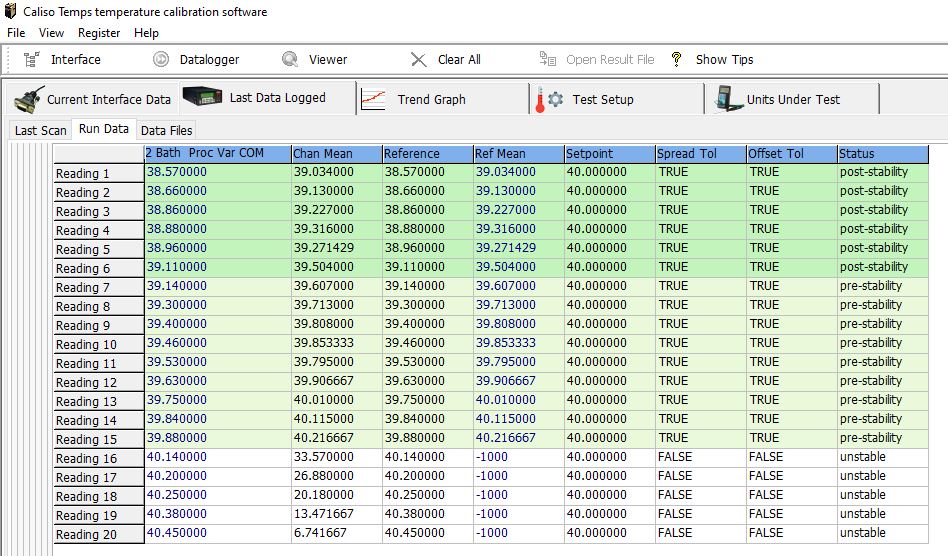
Task: Click Setpoint cell in Reading 12 row
Action: pos(609,381)
